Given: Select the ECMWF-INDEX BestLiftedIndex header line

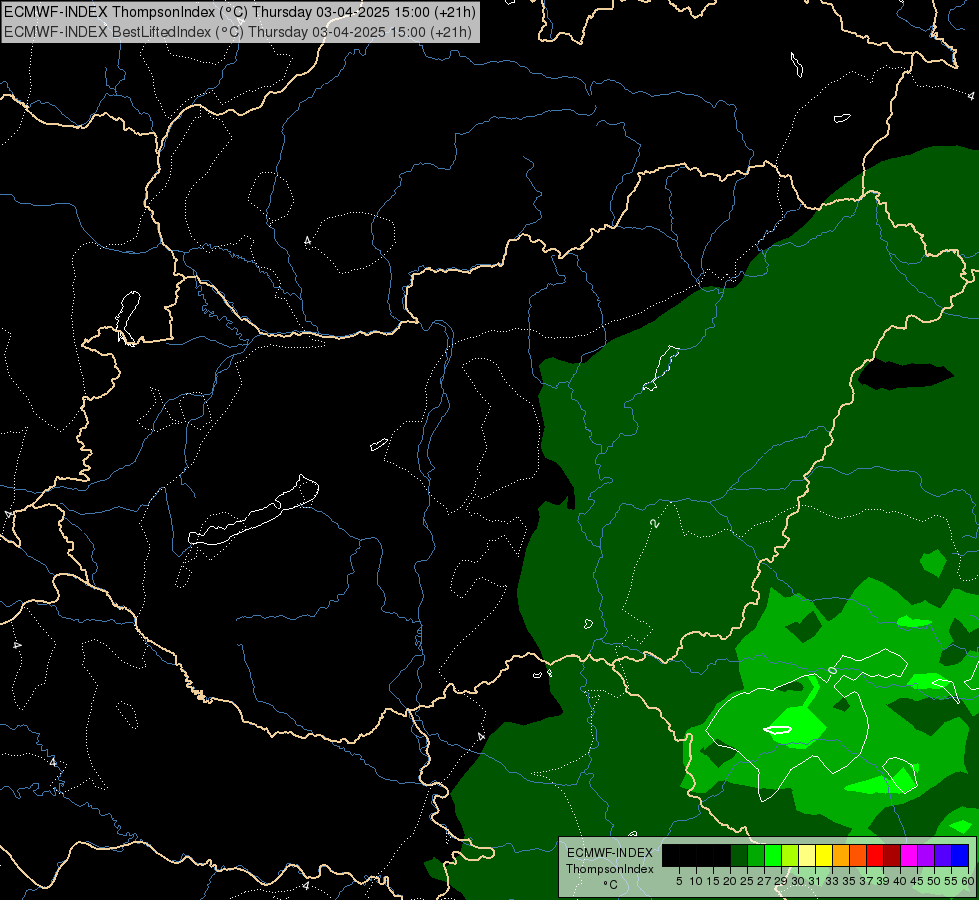Looking at the screenshot, I should 238,32.
